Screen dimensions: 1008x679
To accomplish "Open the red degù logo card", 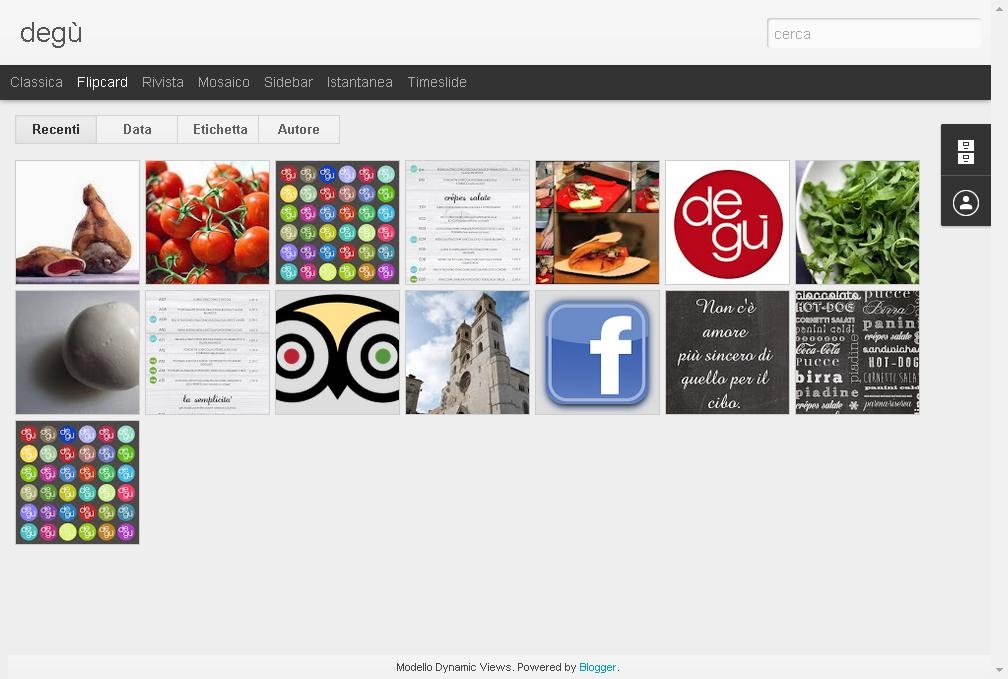I will [x=727, y=222].
